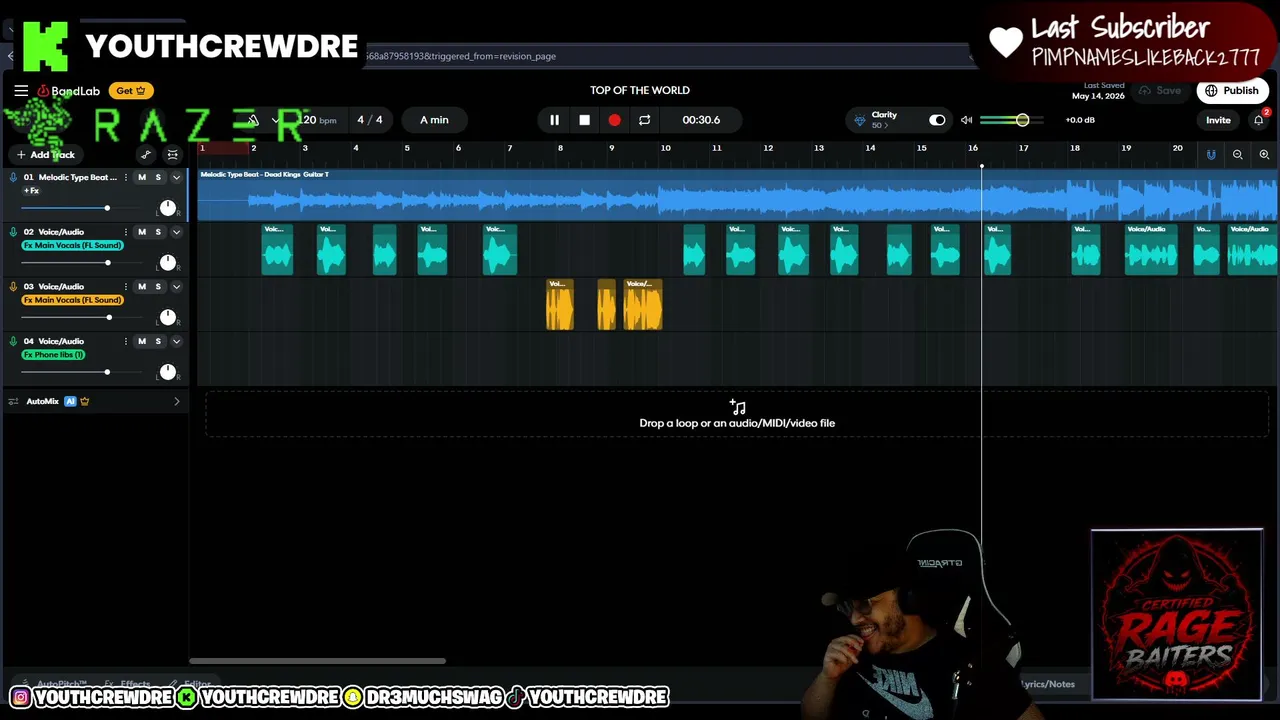Click the collapse tracks icon beside automation
Screen dimensions: 1280x720
point(173,155)
